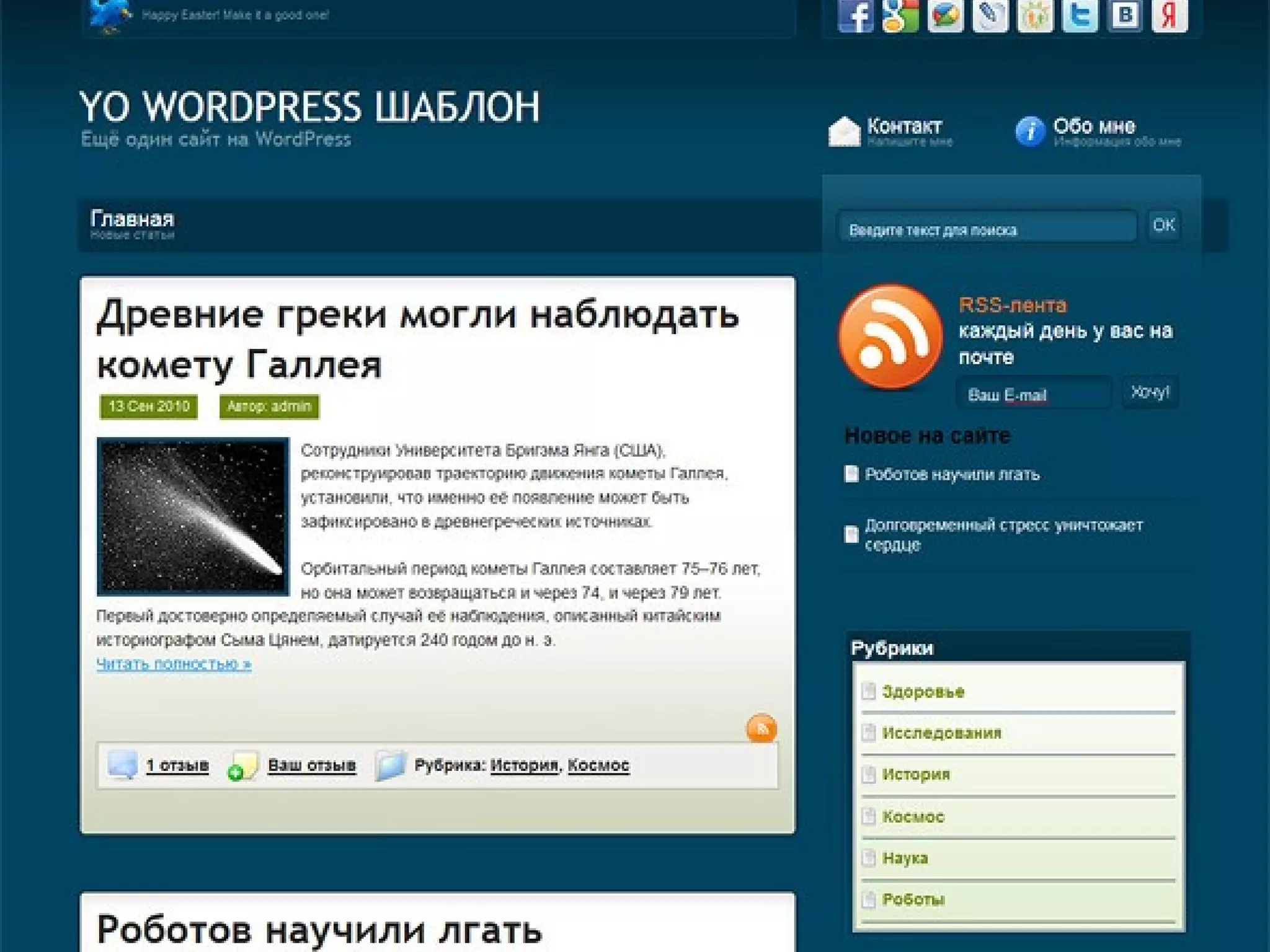
Task: Open the Обо мне menu item
Action: [x=1094, y=126]
